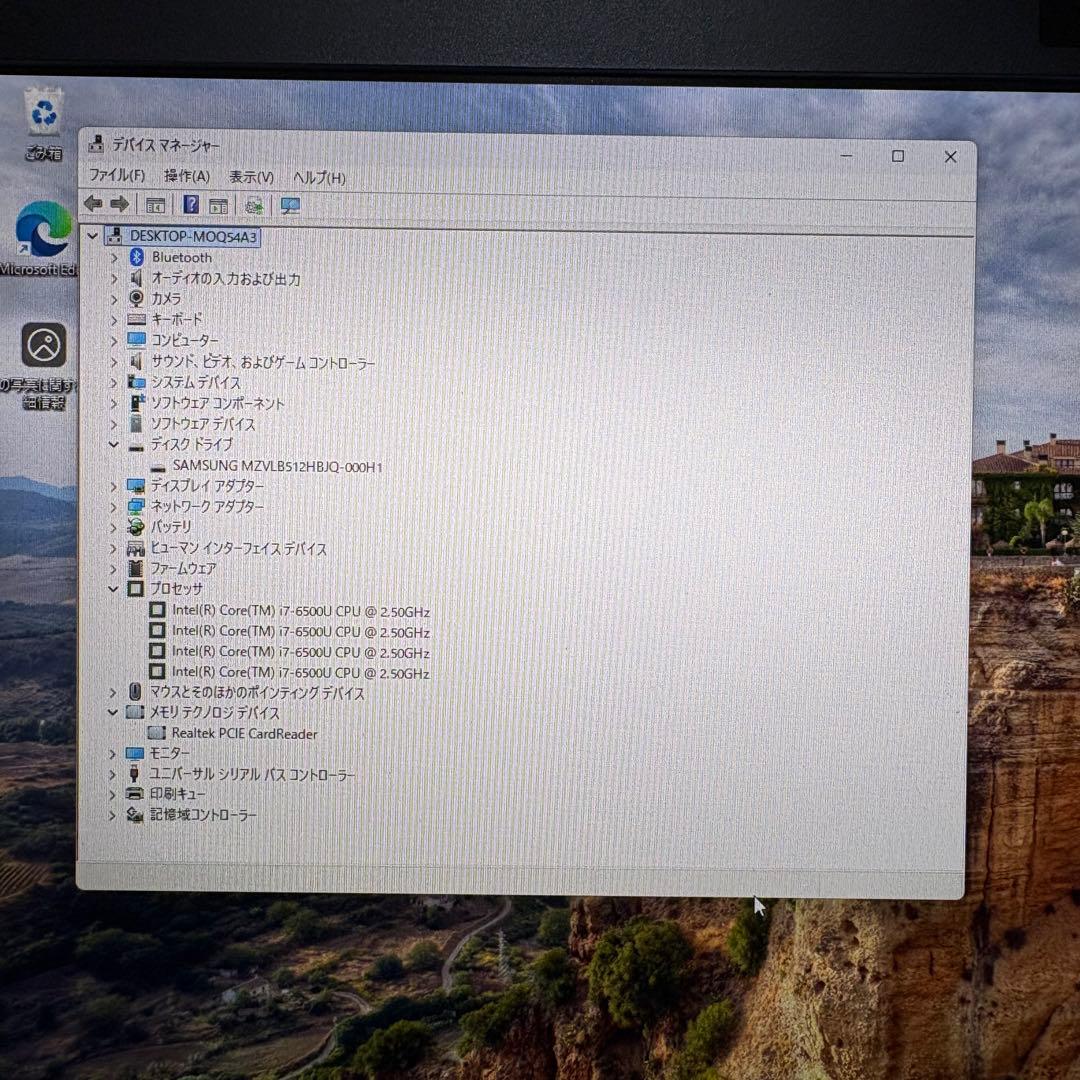1080x1080 pixels.
Task: Select the Realtek PCIE CardReader device
Action: pyautogui.click(x=244, y=734)
